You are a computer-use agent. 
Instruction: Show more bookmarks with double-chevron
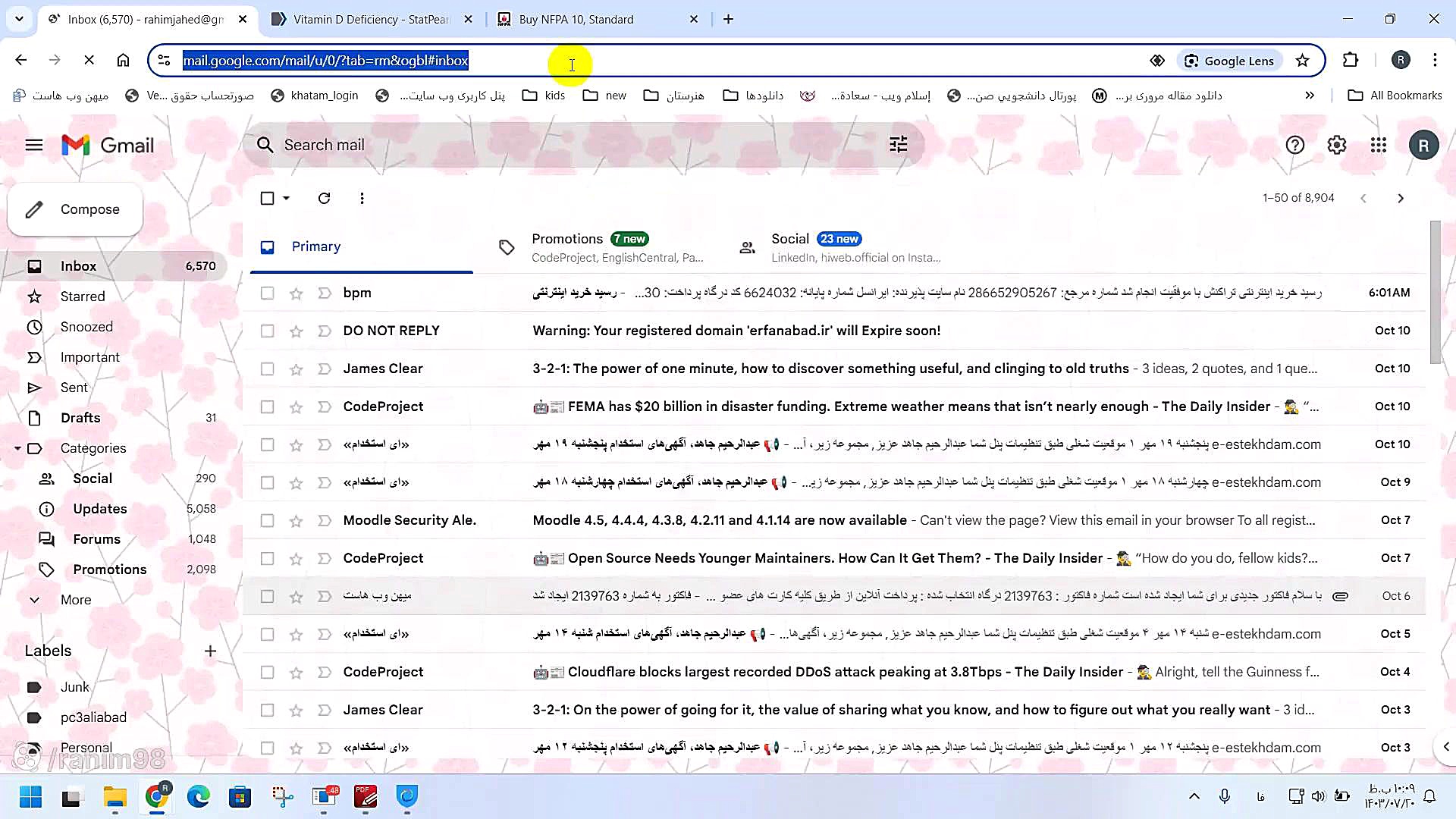[1310, 96]
